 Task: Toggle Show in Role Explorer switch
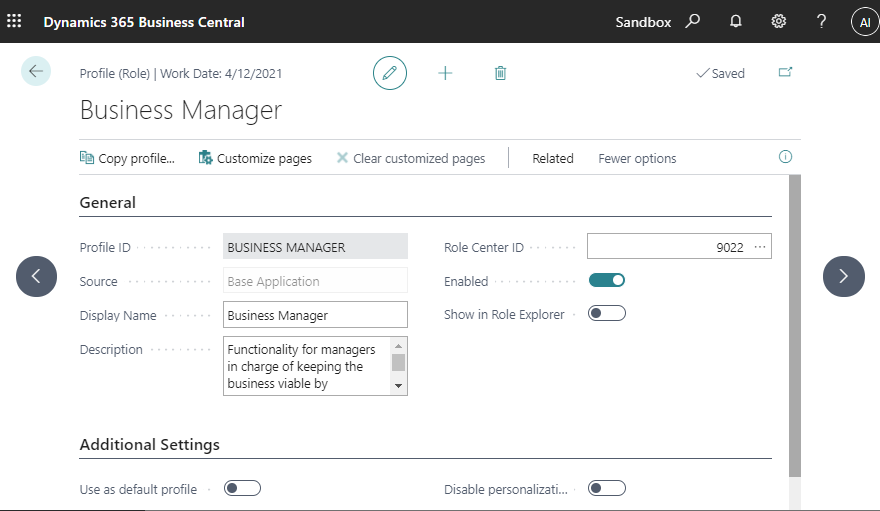607,313
